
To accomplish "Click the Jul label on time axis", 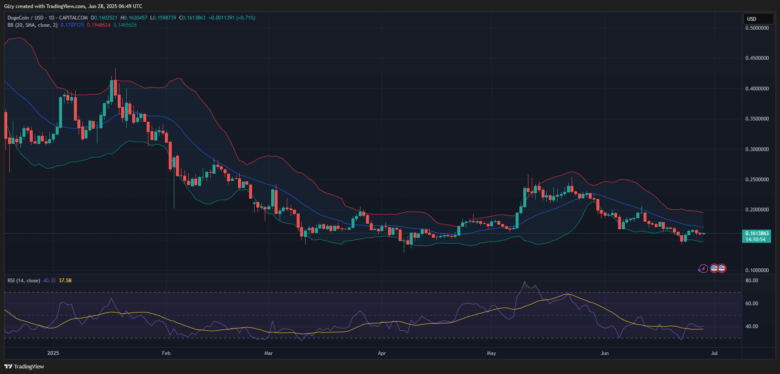I will point(714,353).
